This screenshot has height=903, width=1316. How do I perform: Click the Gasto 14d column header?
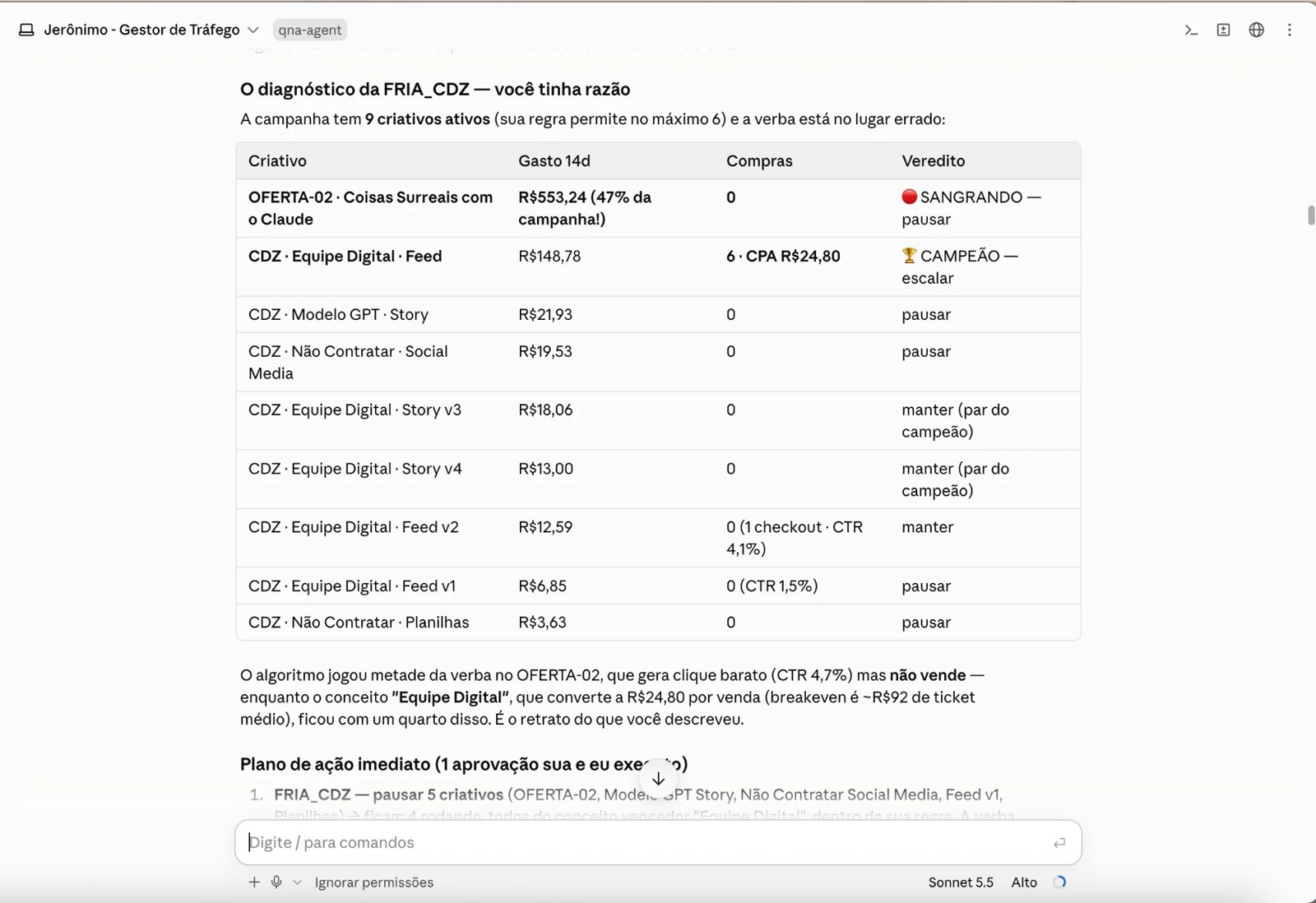[x=554, y=160]
